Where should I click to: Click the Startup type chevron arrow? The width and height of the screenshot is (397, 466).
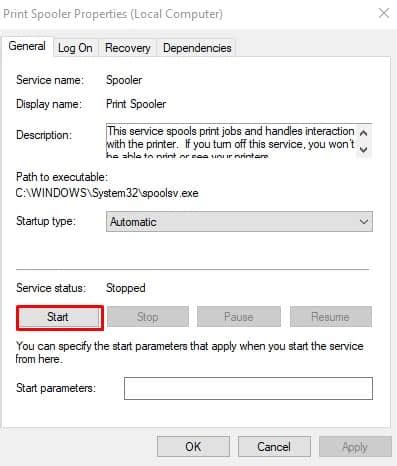pyautogui.click(x=364, y=222)
